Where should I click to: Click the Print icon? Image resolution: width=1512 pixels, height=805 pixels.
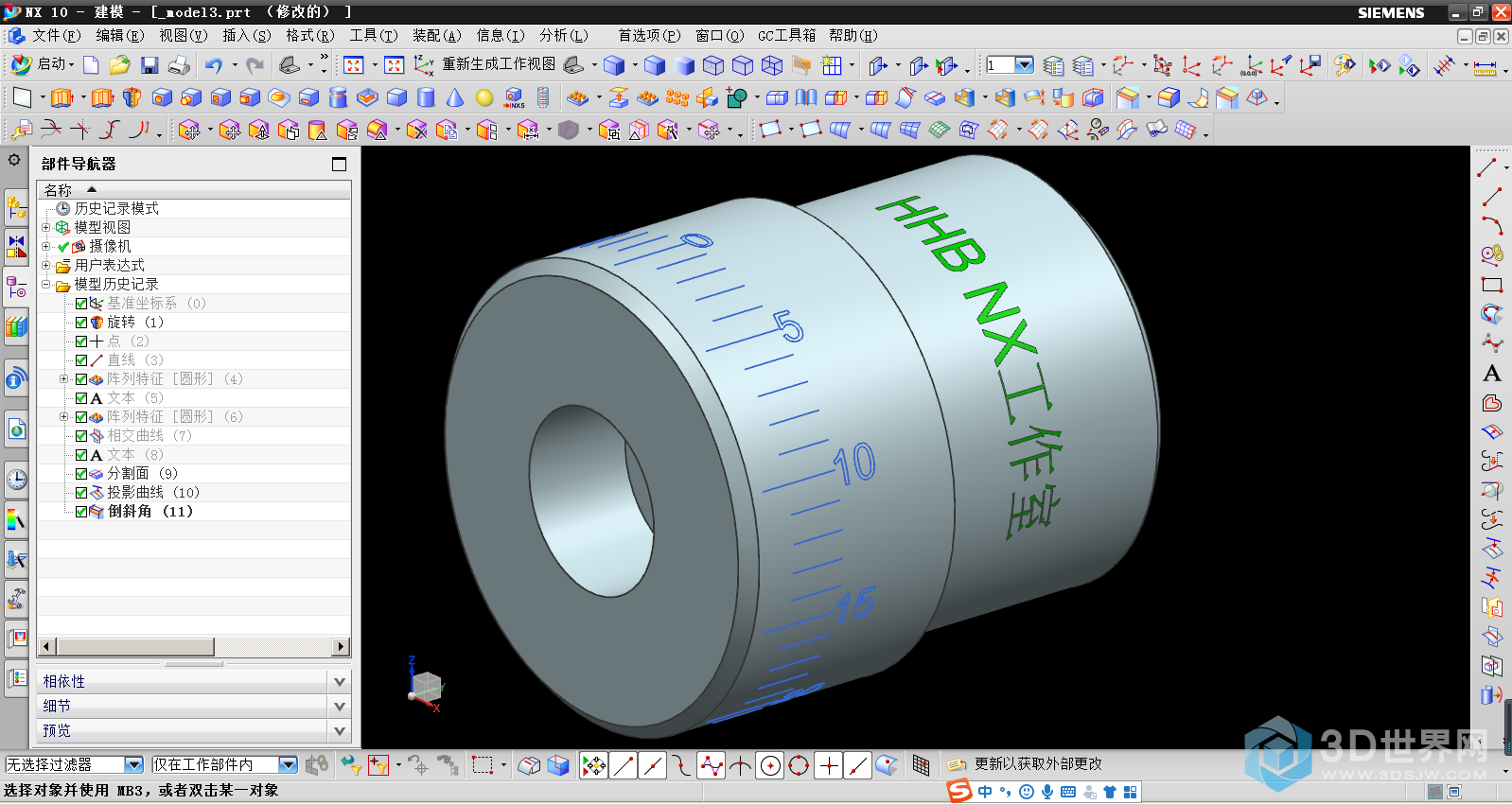[179, 64]
